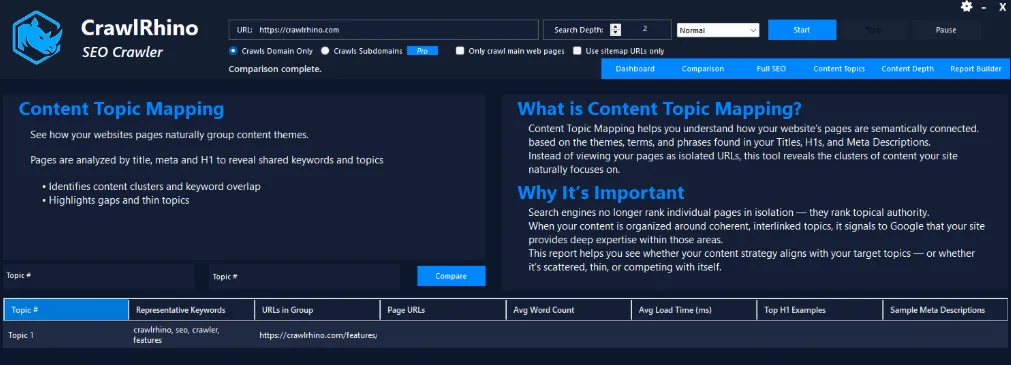
Task: Minimize the CrawlRhino window
Action: coord(984,7)
